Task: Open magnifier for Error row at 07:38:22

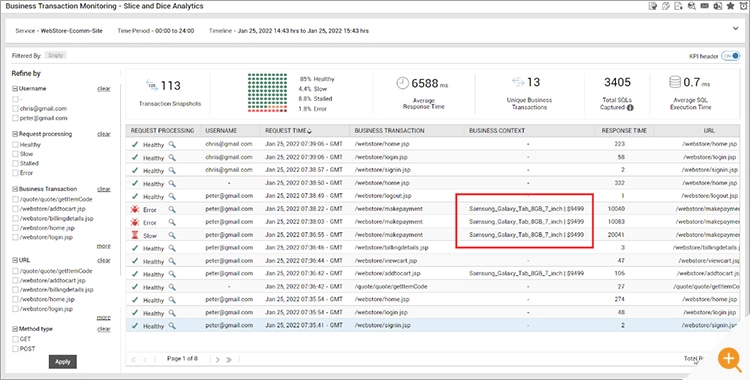Action: (172, 209)
